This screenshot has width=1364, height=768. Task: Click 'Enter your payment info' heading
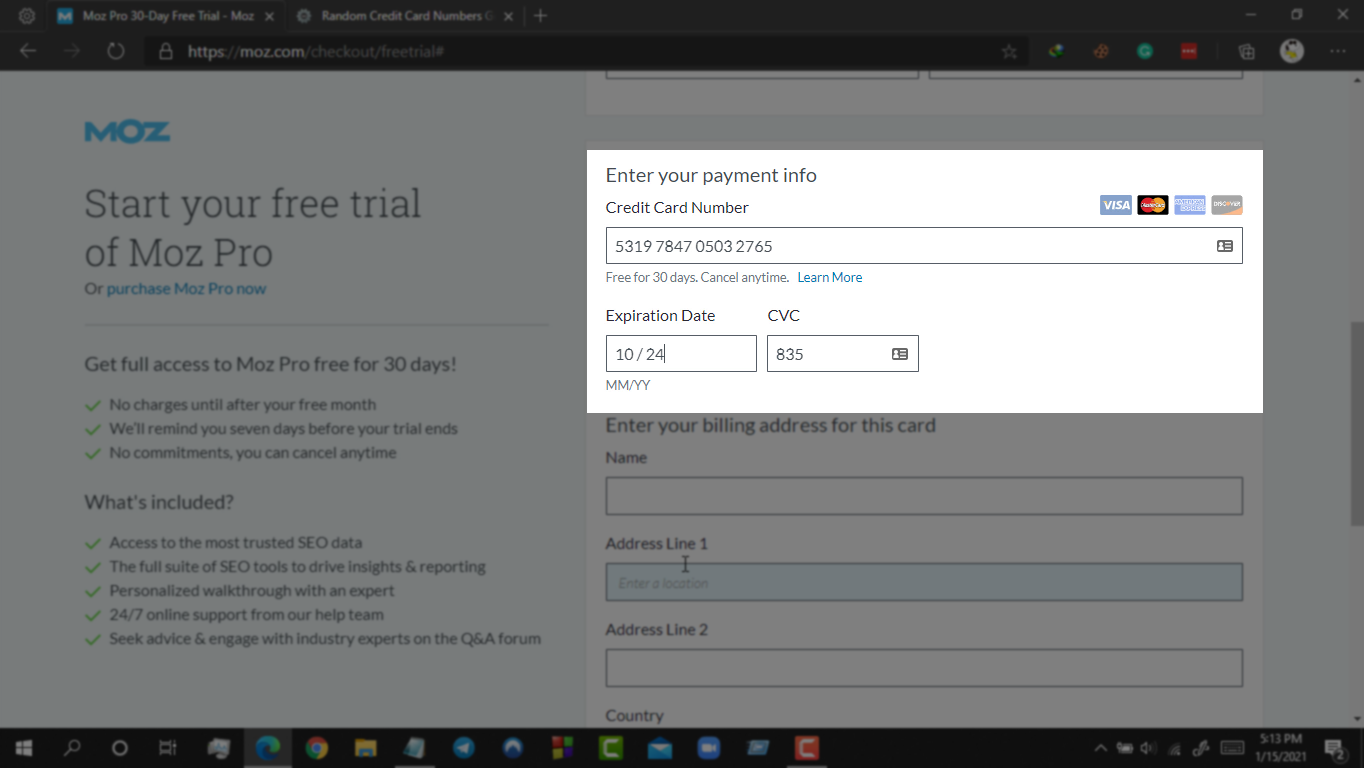tap(711, 176)
